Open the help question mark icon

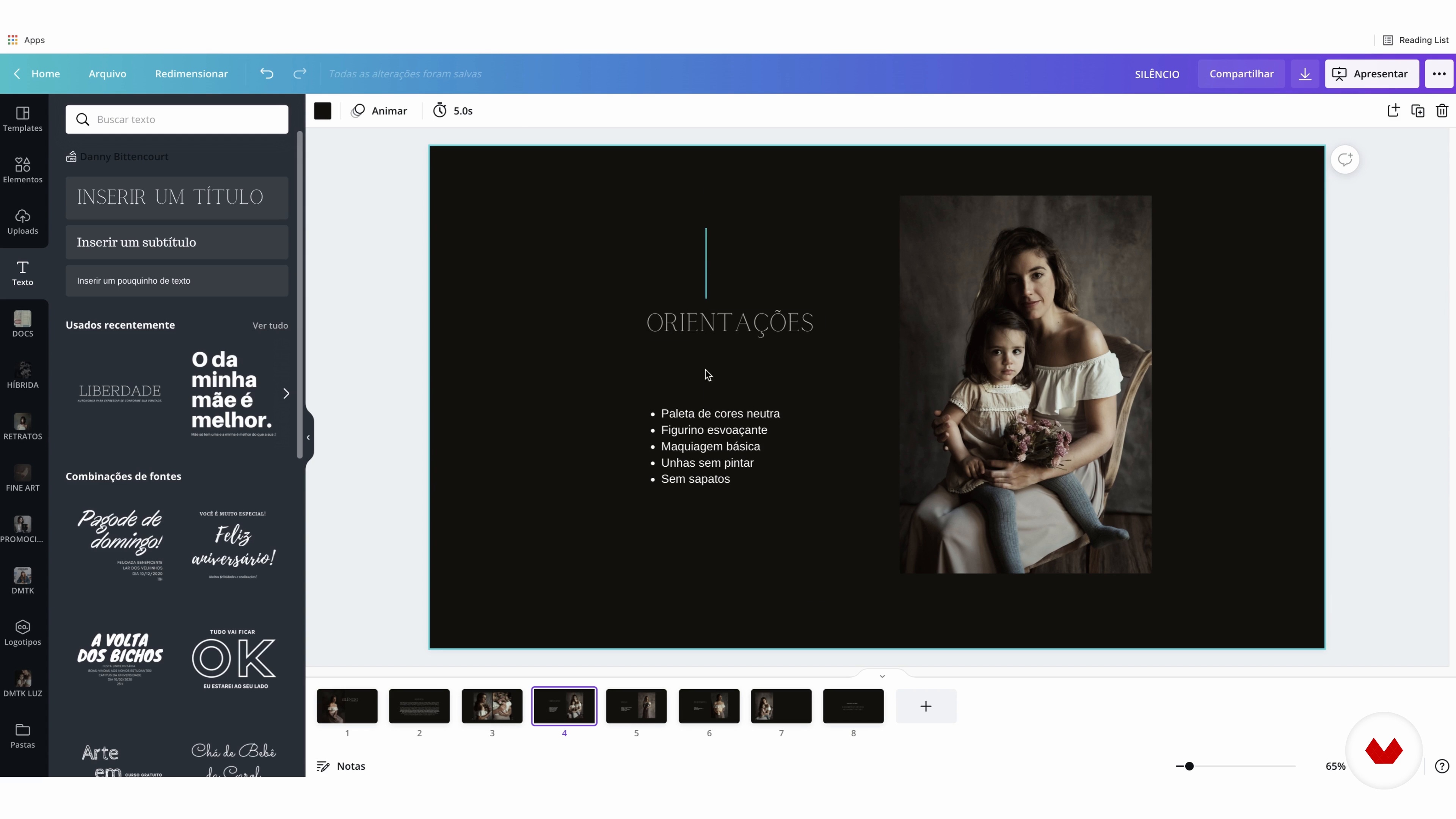click(x=1442, y=766)
